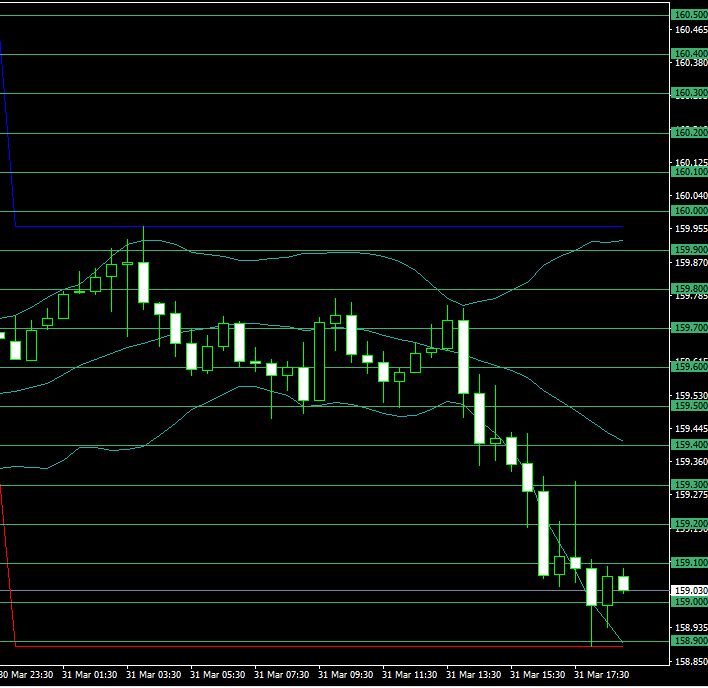This screenshot has height=688, width=708.
Task: Click the 31 Mar 01:30 time label
Action: [88, 675]
